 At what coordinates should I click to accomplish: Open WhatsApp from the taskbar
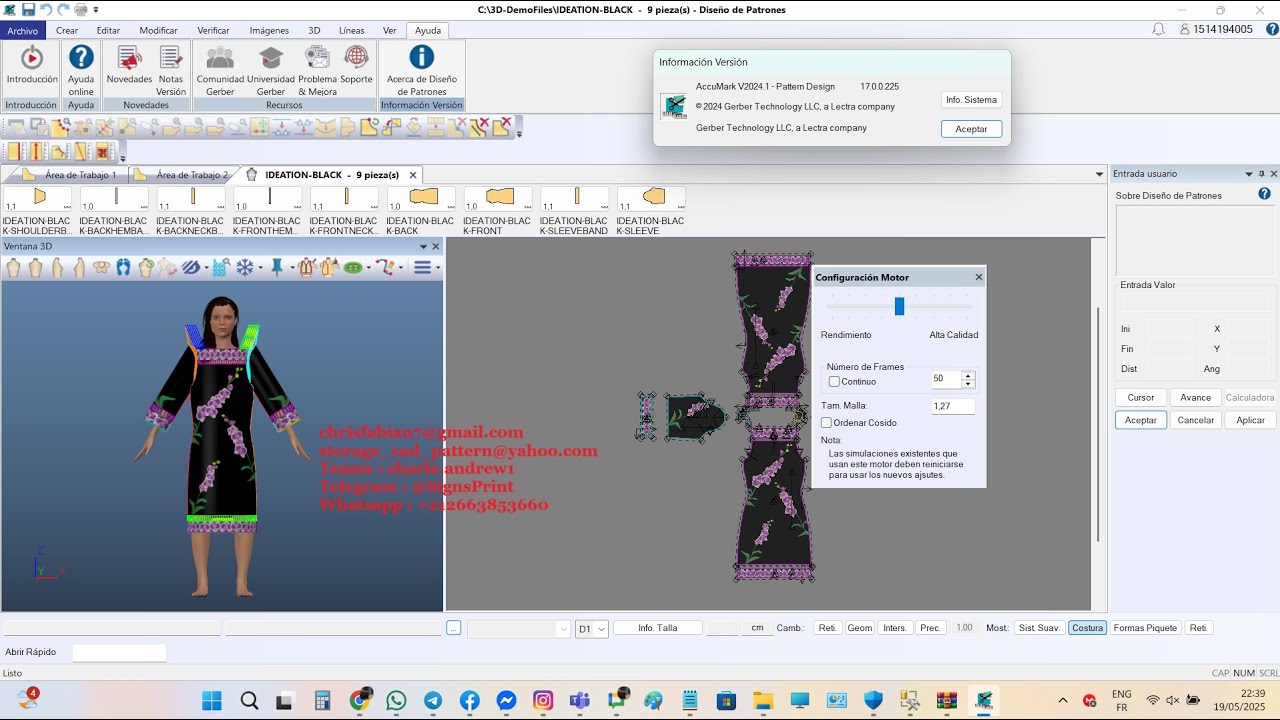[396, 700]
